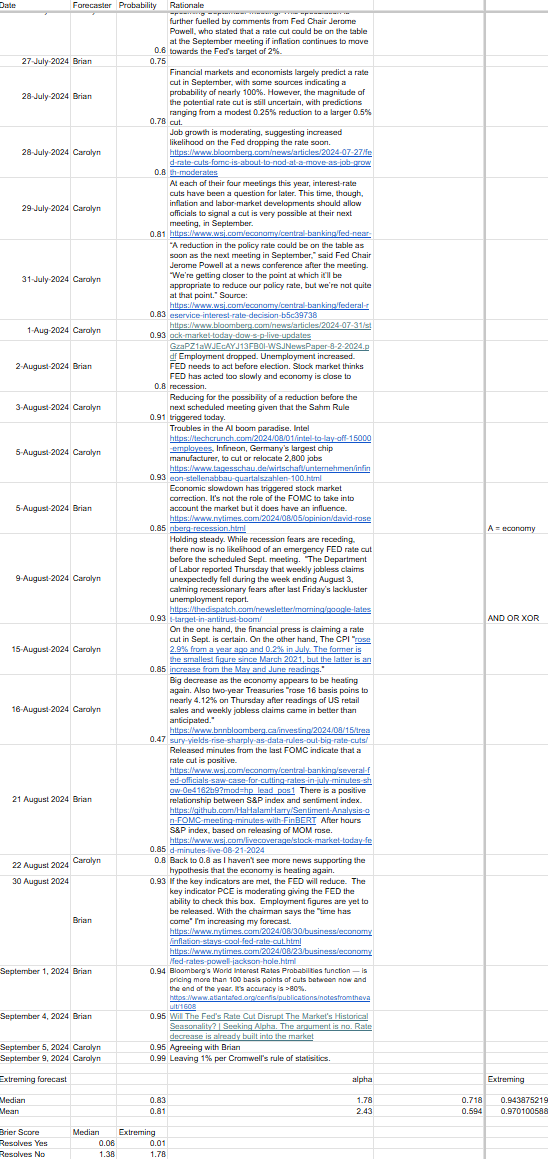The image size is (548, 1159).
Task: Open the Bloomberg fed-rate-cuts job growth link
Action: pyautogui.click(x=270, y=161)
